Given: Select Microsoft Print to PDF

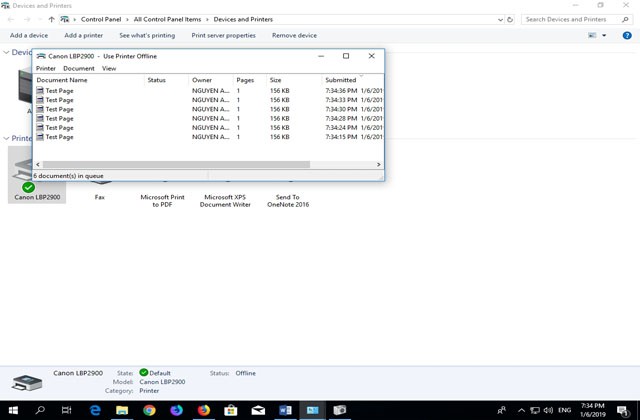Looking at the screenshot, I should [162, 201].
